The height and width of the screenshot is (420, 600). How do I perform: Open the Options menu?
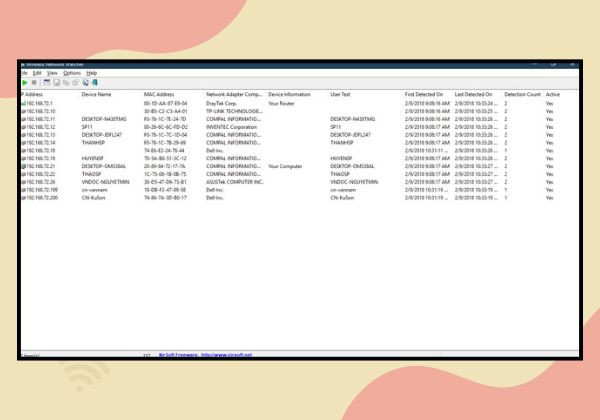(x=72, y=73)
